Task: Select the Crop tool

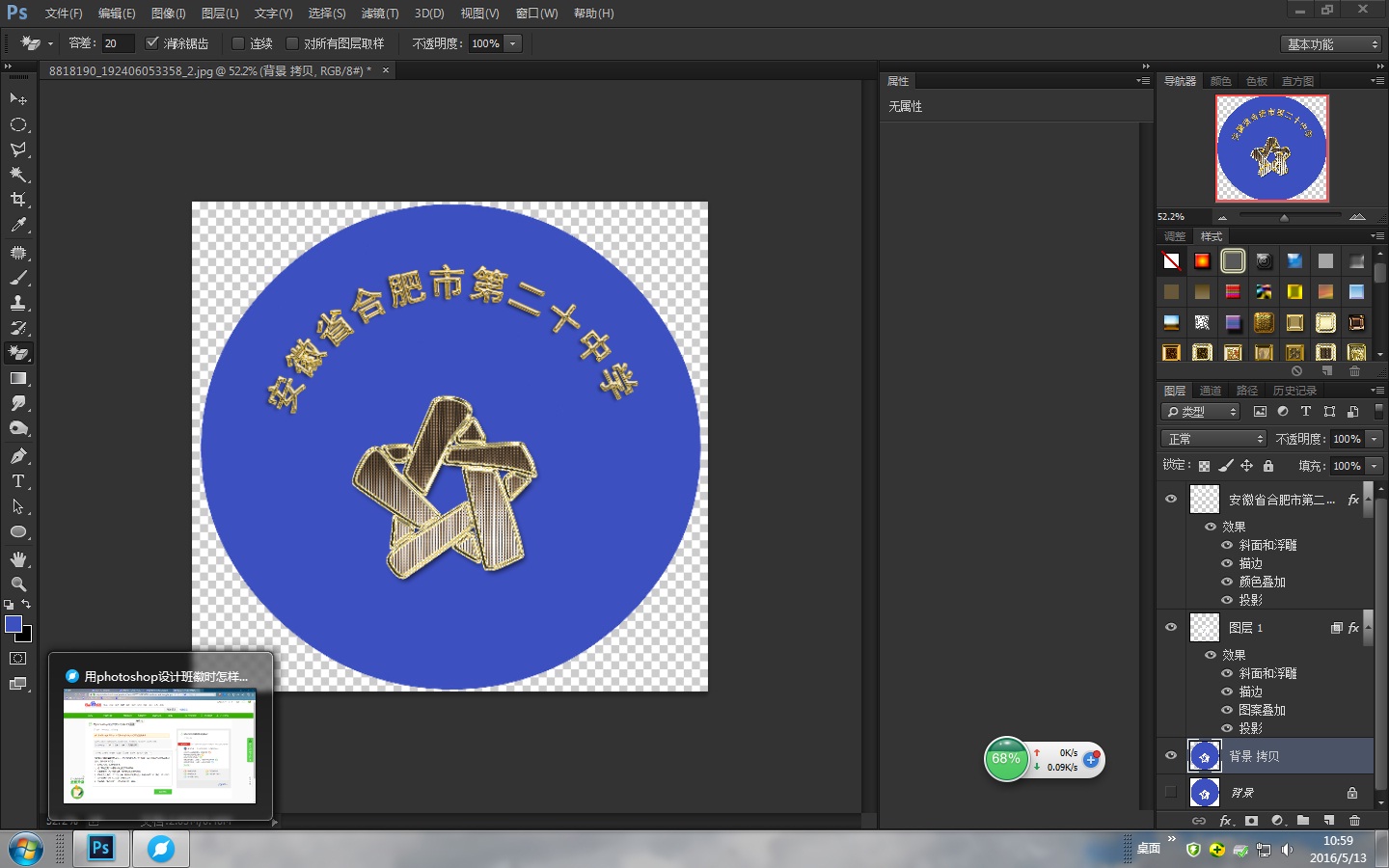Action: coord(18,200)
